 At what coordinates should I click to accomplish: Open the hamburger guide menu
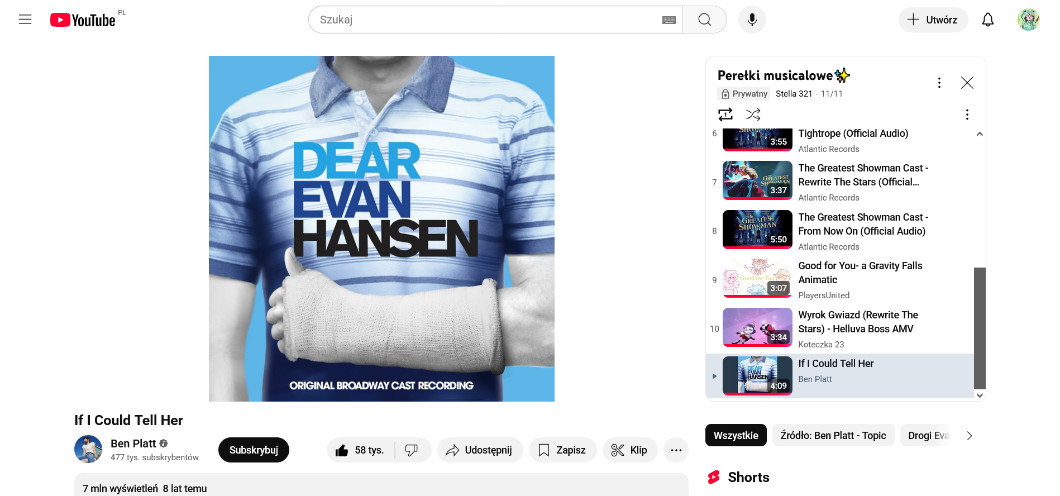pyautogui.click(x=25, y=20)
